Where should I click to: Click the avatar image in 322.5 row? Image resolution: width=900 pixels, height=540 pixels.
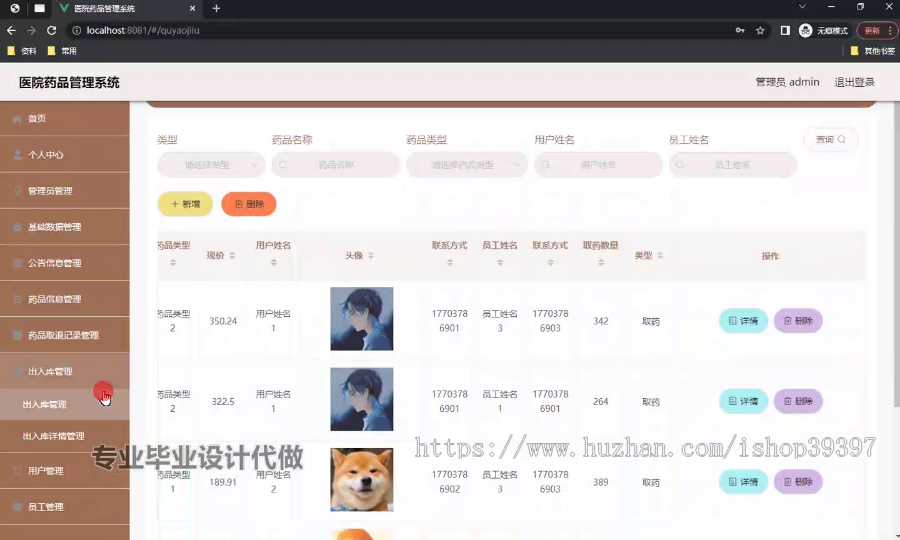click(x=362, y=399)
